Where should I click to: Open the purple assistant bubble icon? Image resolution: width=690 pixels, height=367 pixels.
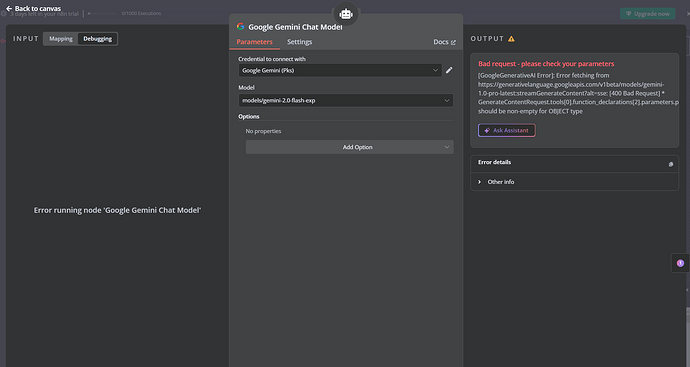(x=680, y=263)
